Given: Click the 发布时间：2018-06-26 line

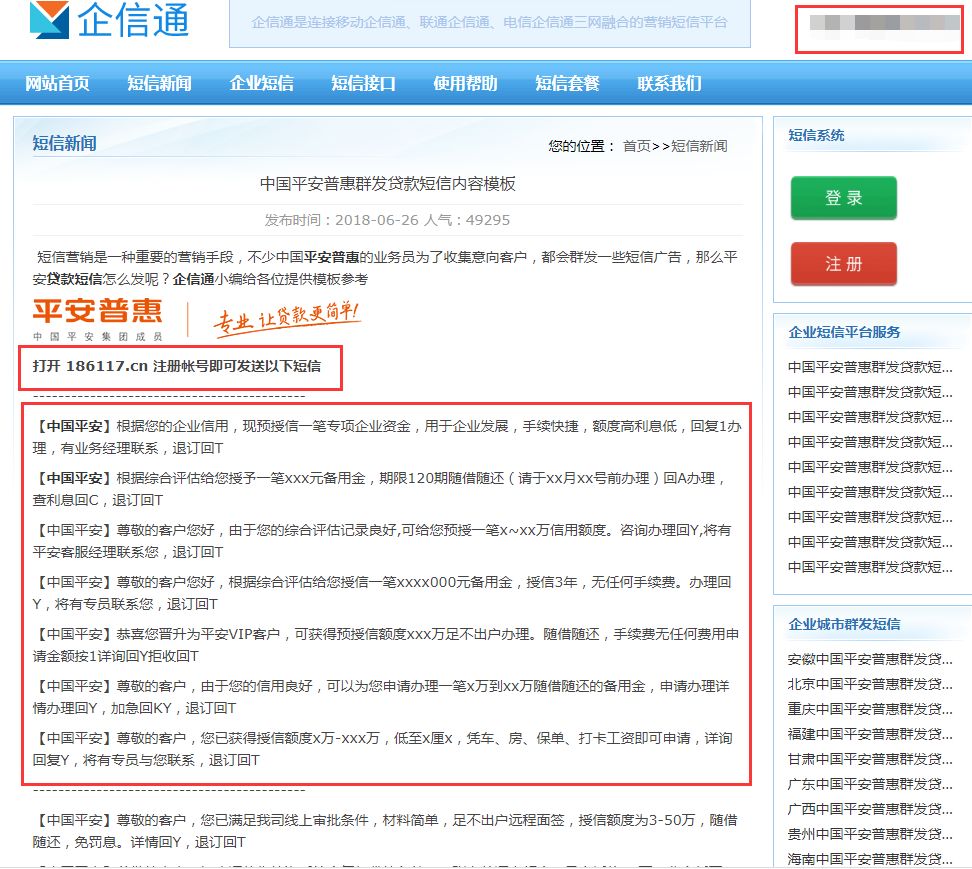Looking at the screenshot, I should coord(387,220).
